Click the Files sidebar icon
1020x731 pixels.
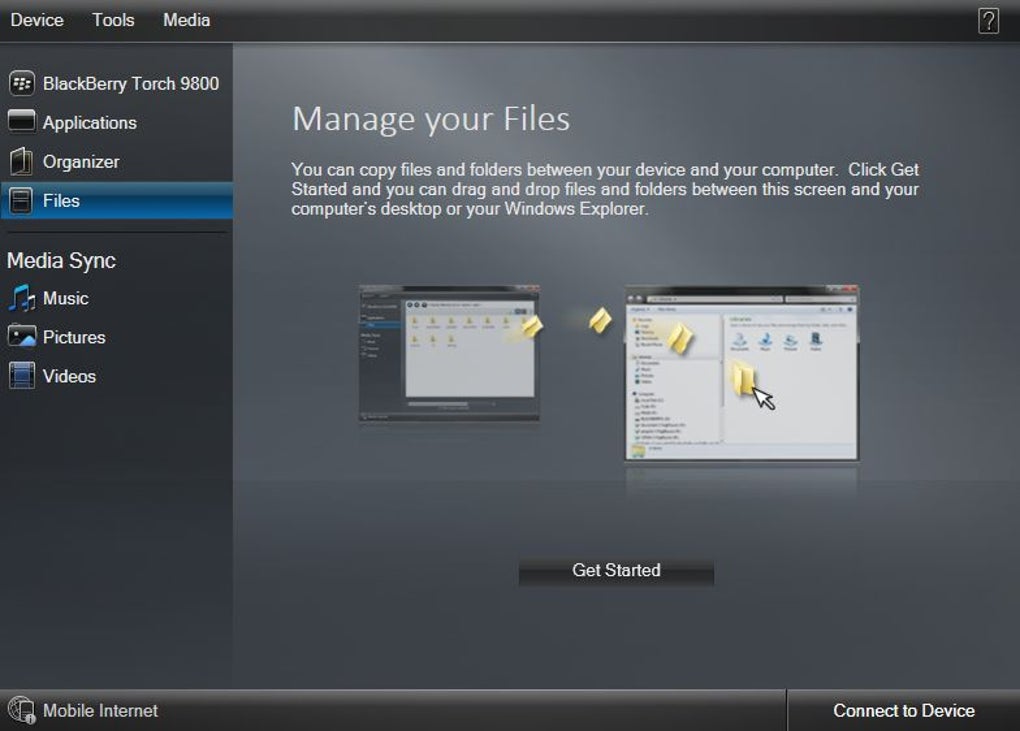(x=21, y=200)
